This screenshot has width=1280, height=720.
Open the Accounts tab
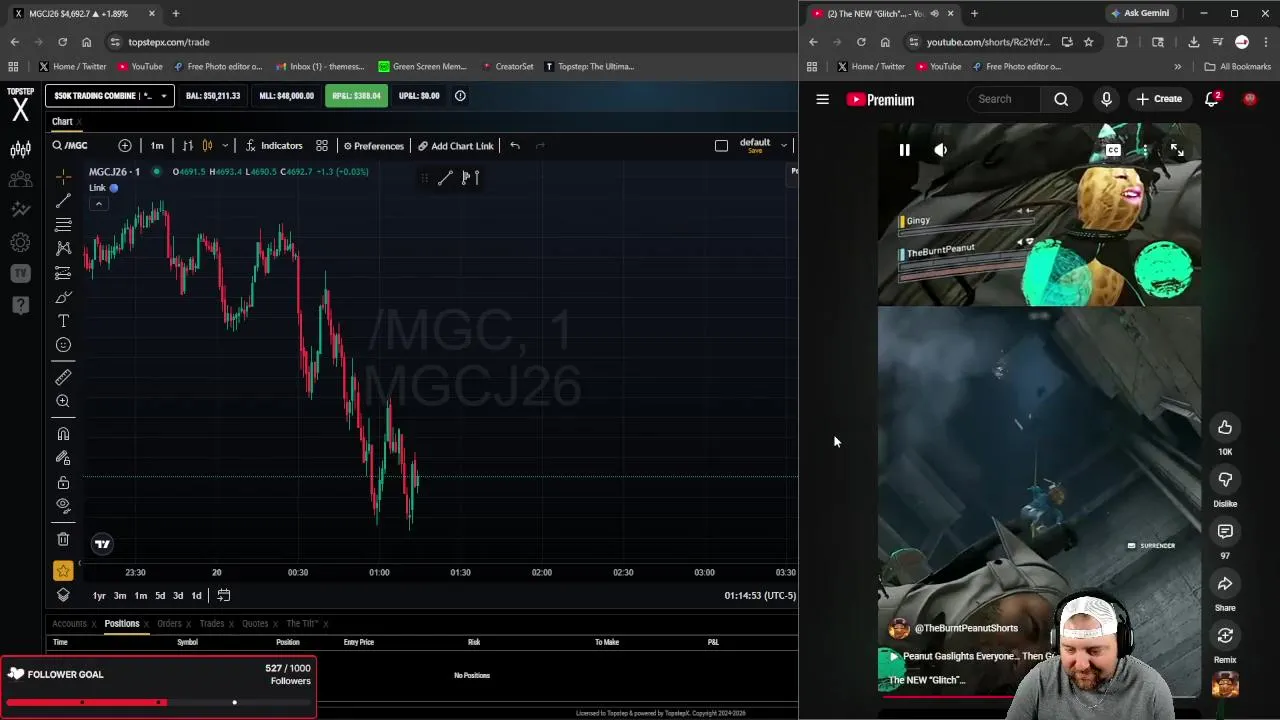[70, 624]
